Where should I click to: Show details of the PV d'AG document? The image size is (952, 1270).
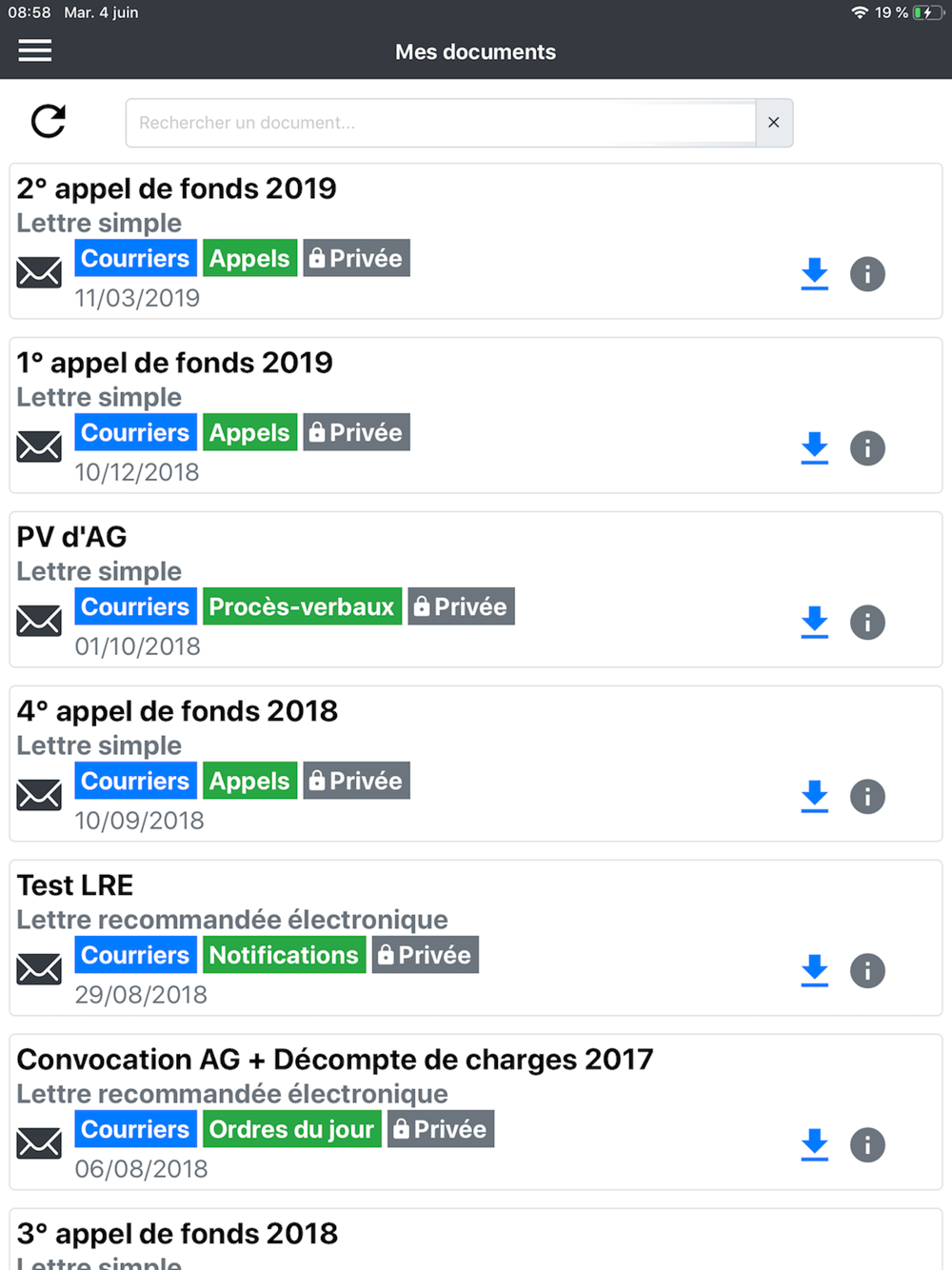(867, 623)
